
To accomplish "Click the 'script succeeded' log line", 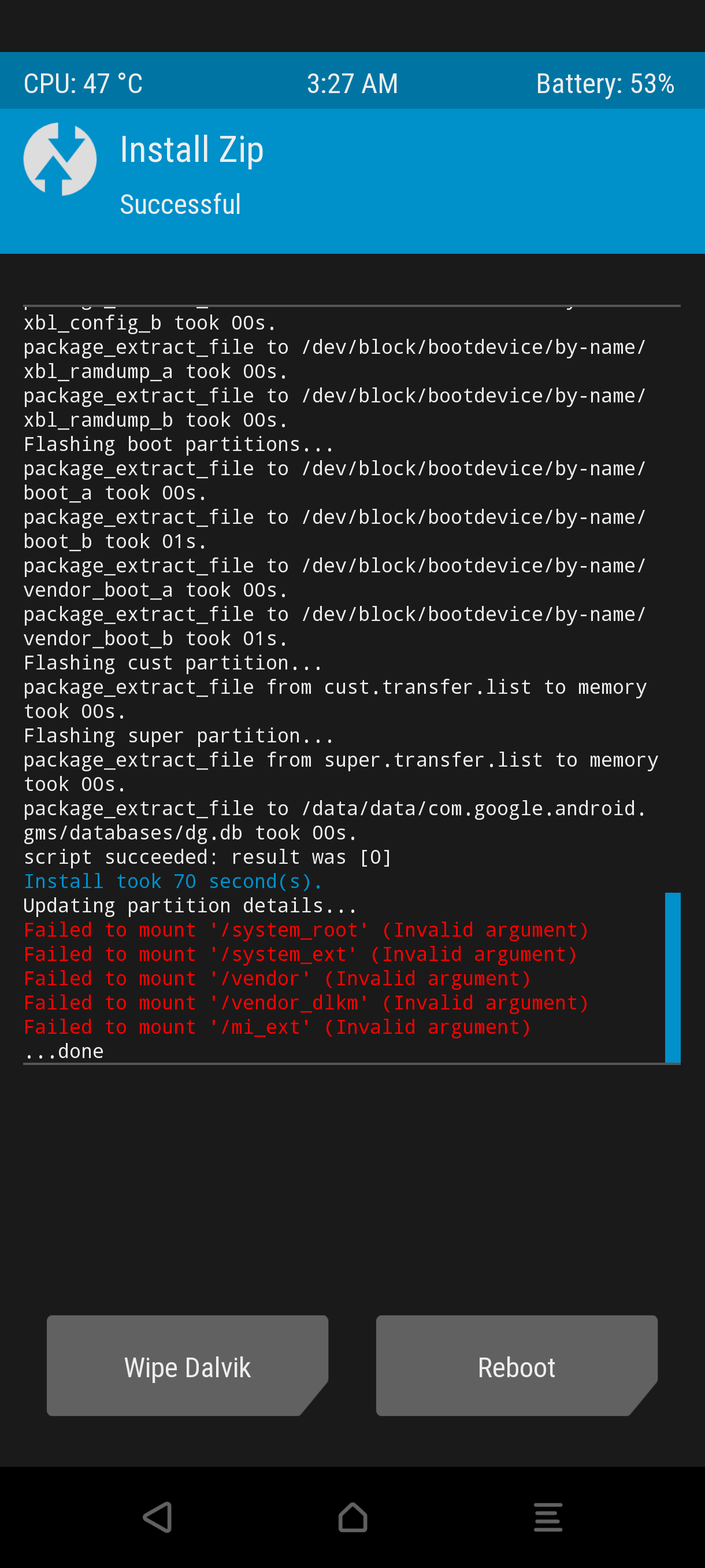I will click(x=207, y=857).
